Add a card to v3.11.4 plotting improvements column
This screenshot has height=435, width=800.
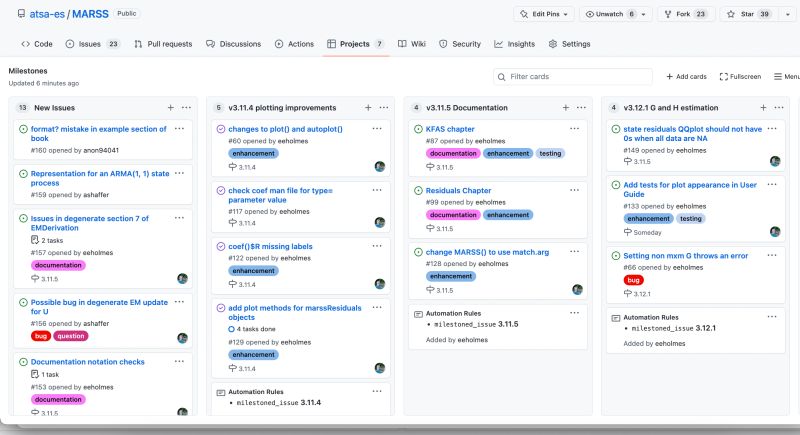click(368, 108)
